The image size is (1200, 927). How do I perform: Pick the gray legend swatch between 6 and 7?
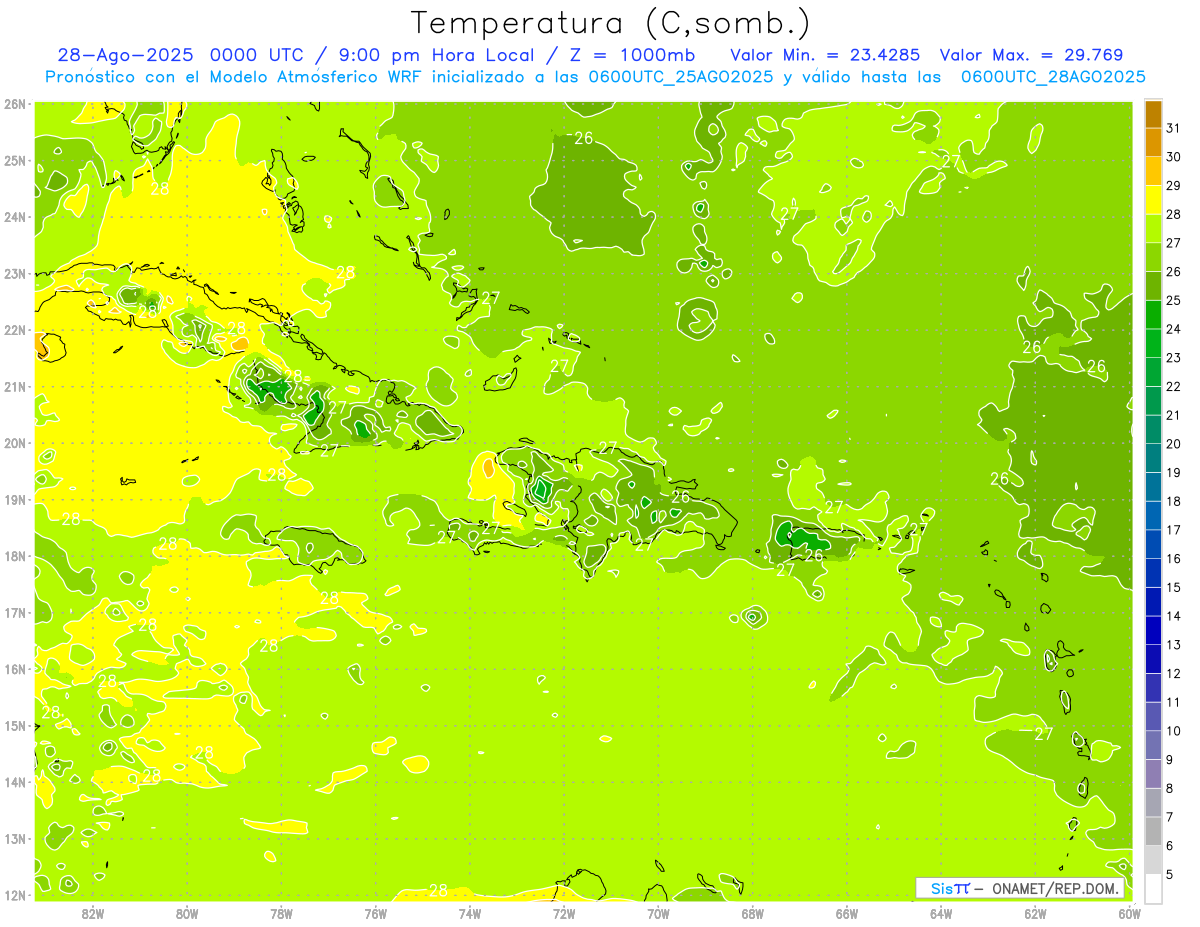[1153, 831]
